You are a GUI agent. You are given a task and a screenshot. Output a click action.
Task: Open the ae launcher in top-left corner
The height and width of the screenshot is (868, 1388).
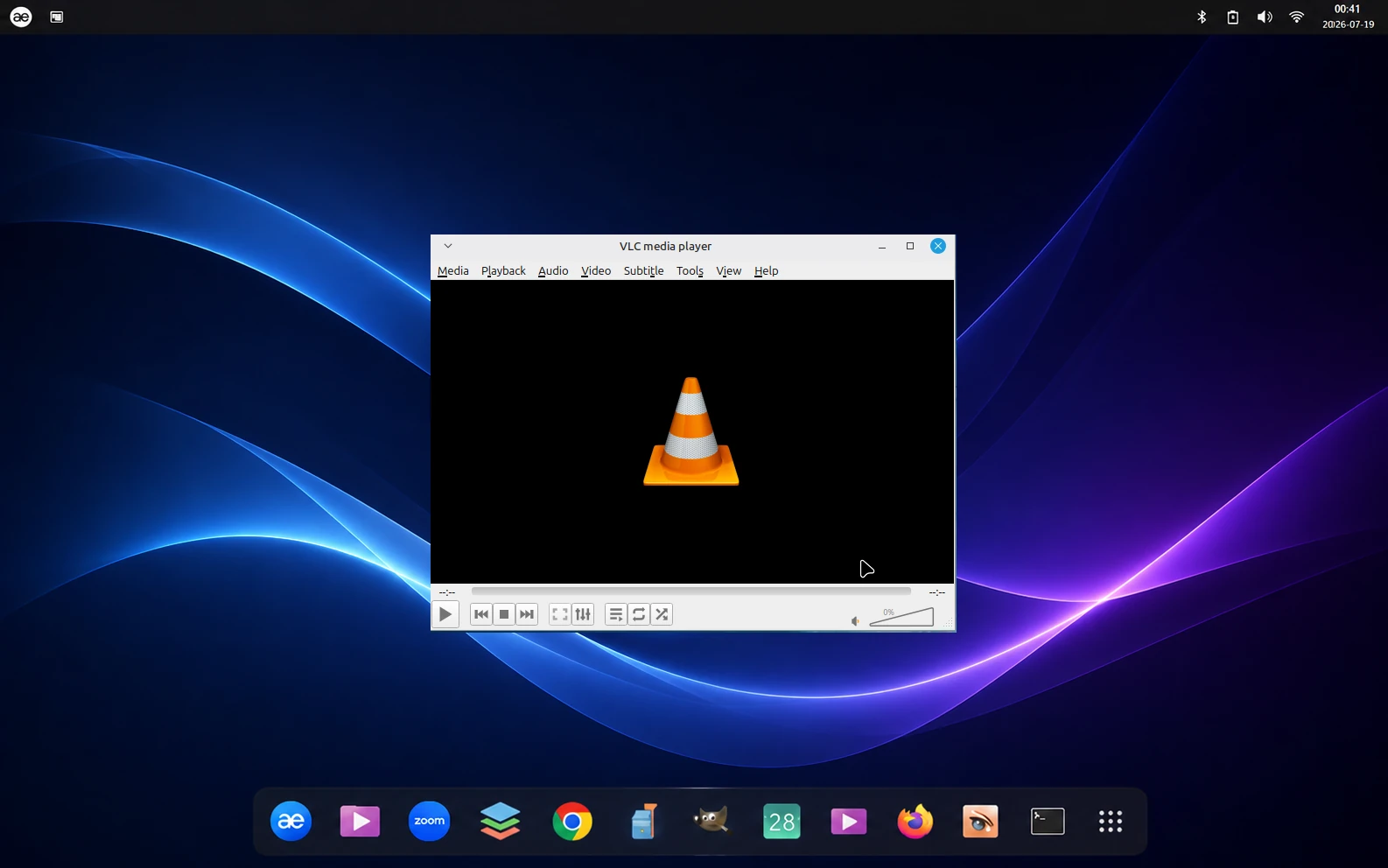[x=21, y=17]
